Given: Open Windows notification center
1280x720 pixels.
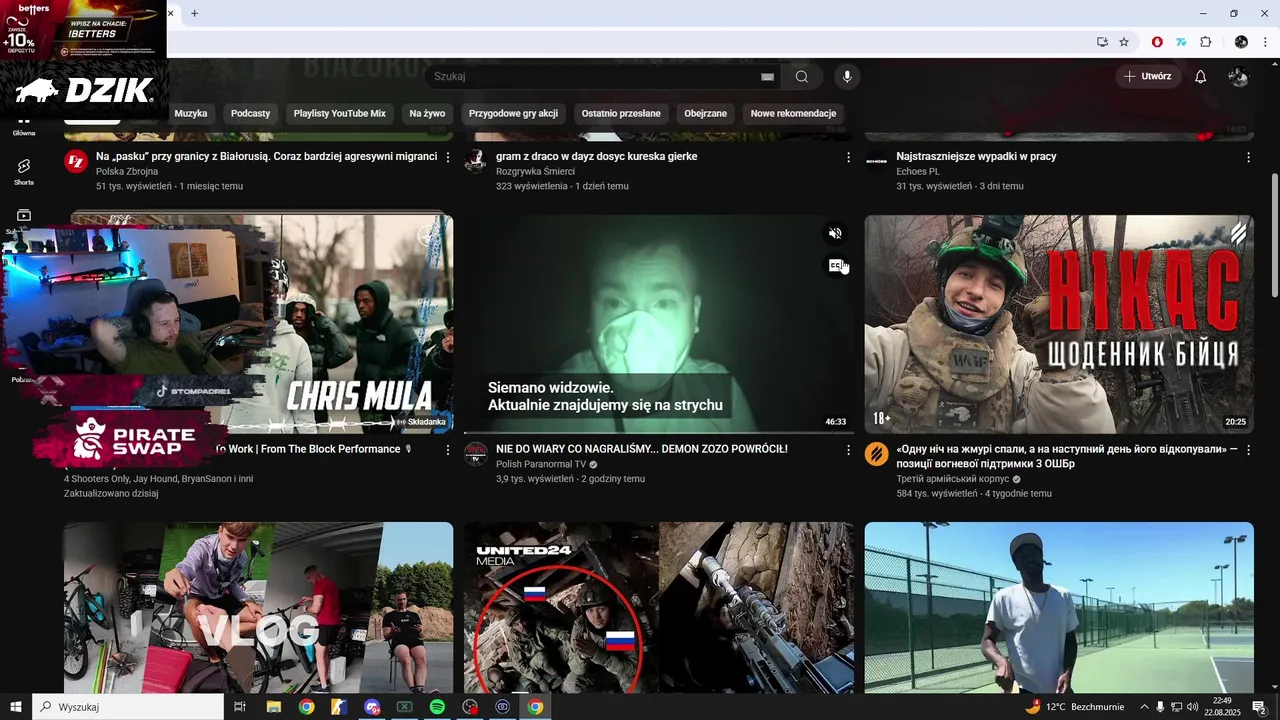Looking at the screenshot, I should [x=1259, y=707].
